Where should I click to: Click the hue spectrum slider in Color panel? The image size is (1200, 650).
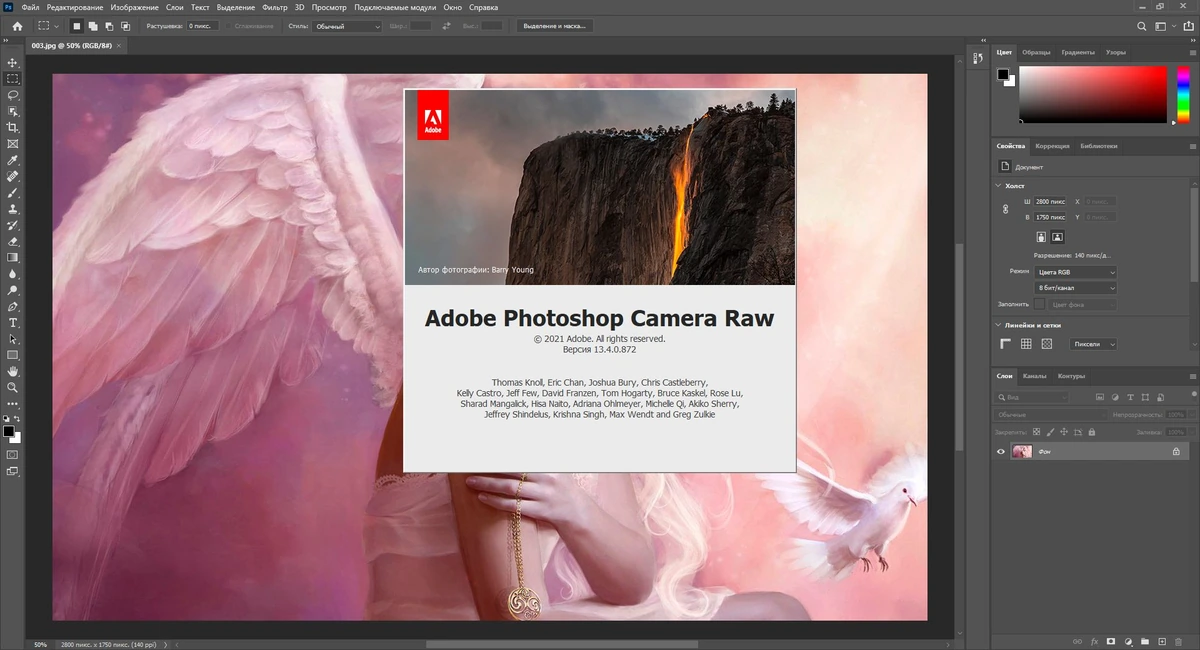tap(1183, 95)
